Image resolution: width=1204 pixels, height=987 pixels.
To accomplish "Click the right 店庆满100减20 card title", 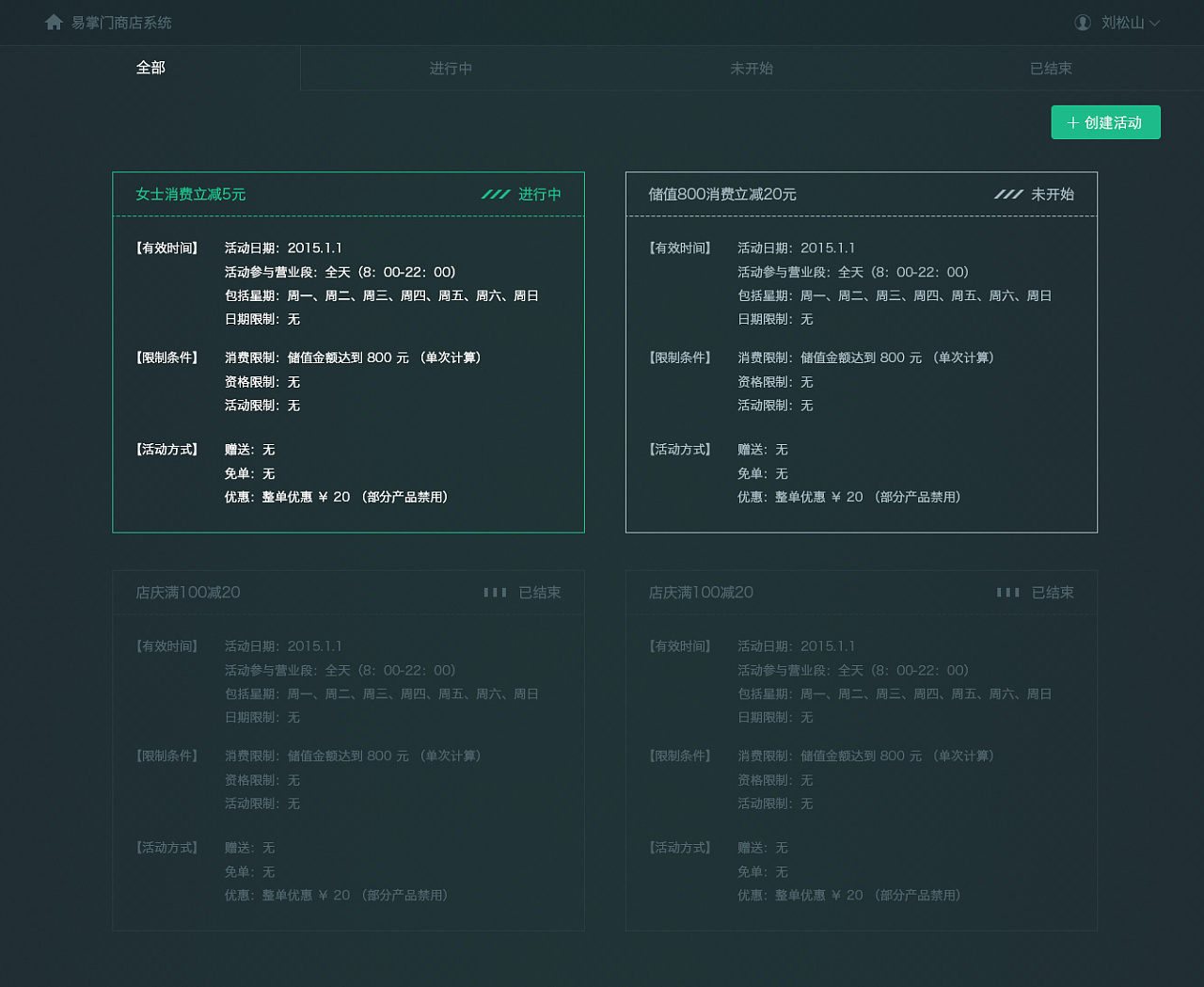I will (x=701, y=593).
